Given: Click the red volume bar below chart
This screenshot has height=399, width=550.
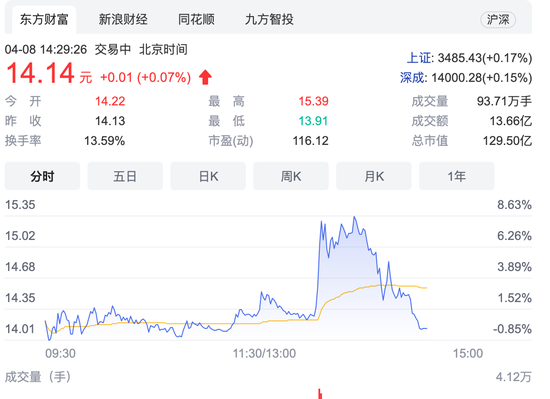Looking at the screenshot, I should pyautogui.click(x=320, y=394).
